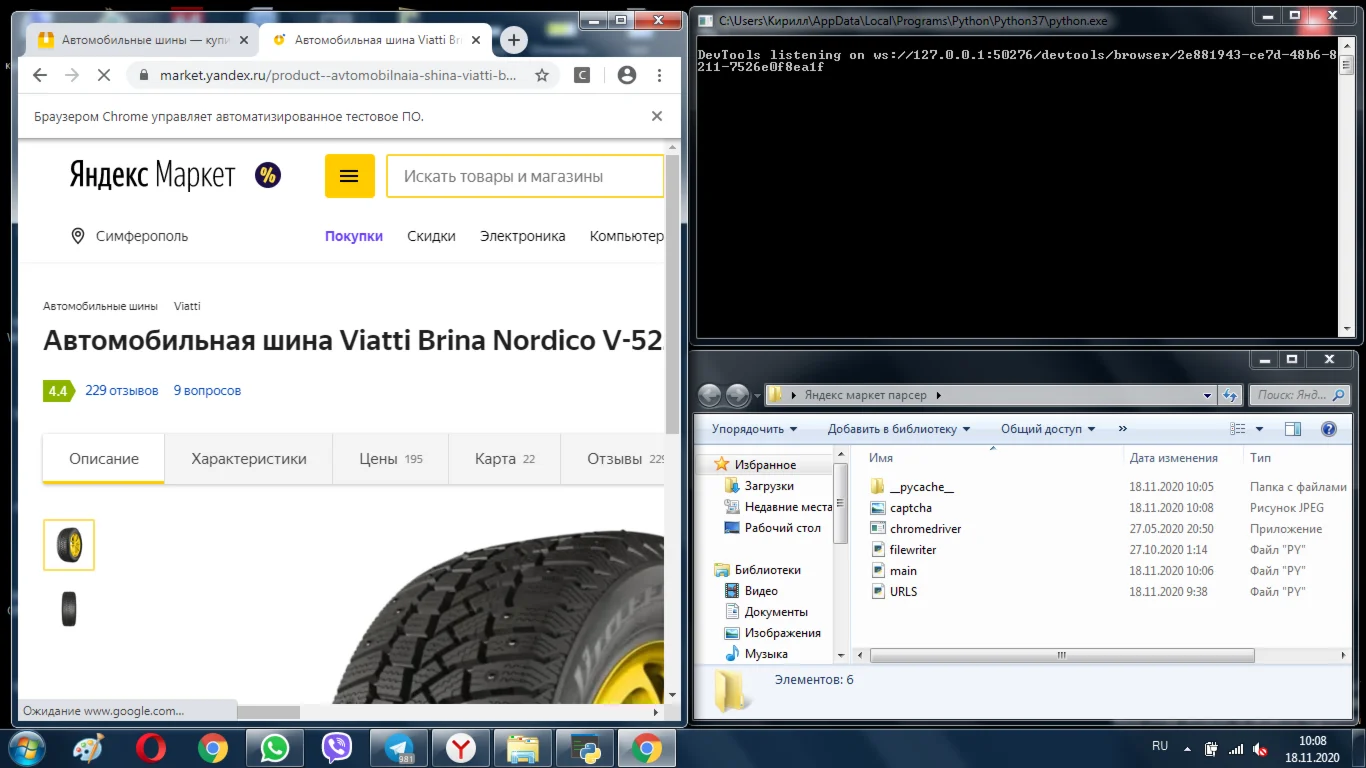
Task: Click the Explorer search magnifier icon
Action: (x=1339, y=395)
